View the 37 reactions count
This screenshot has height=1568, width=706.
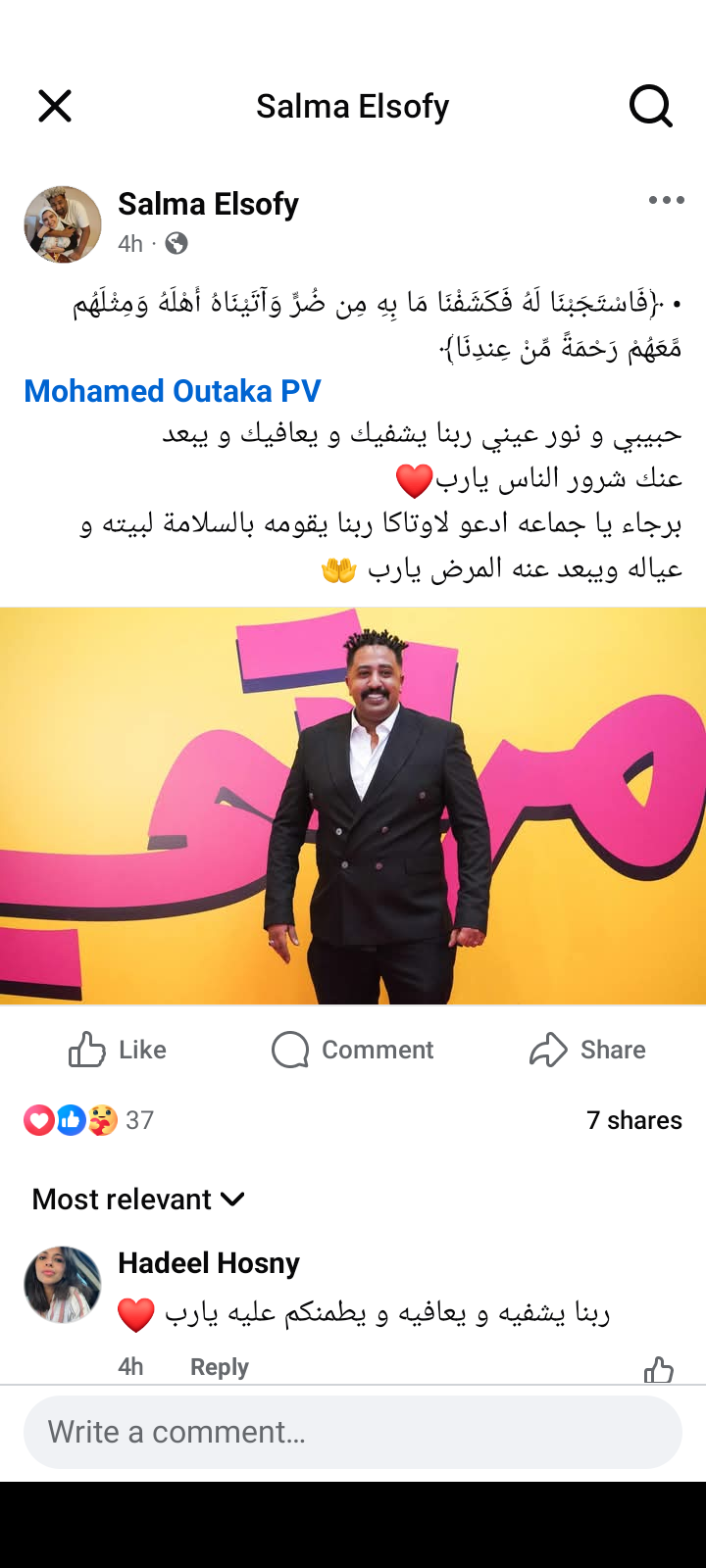tap(140, 1120)
